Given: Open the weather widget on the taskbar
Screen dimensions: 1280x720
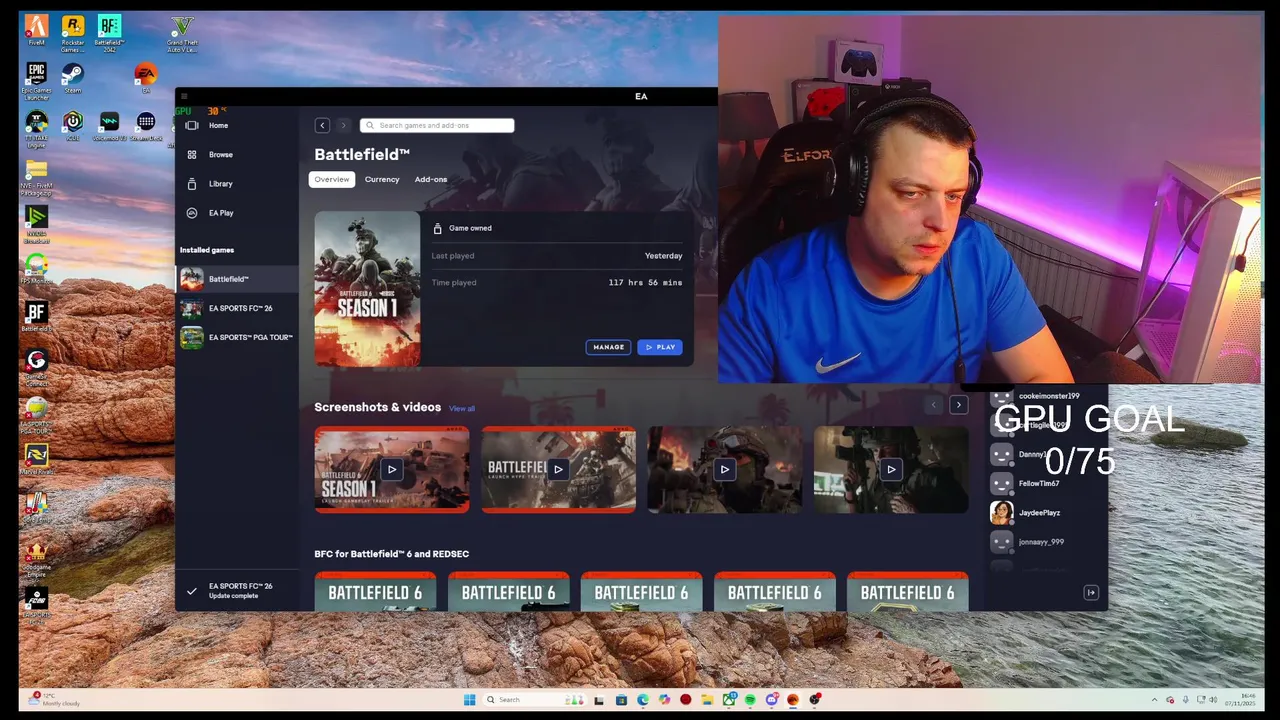Looking at the screenshot, I should click(x=55, y=699).
